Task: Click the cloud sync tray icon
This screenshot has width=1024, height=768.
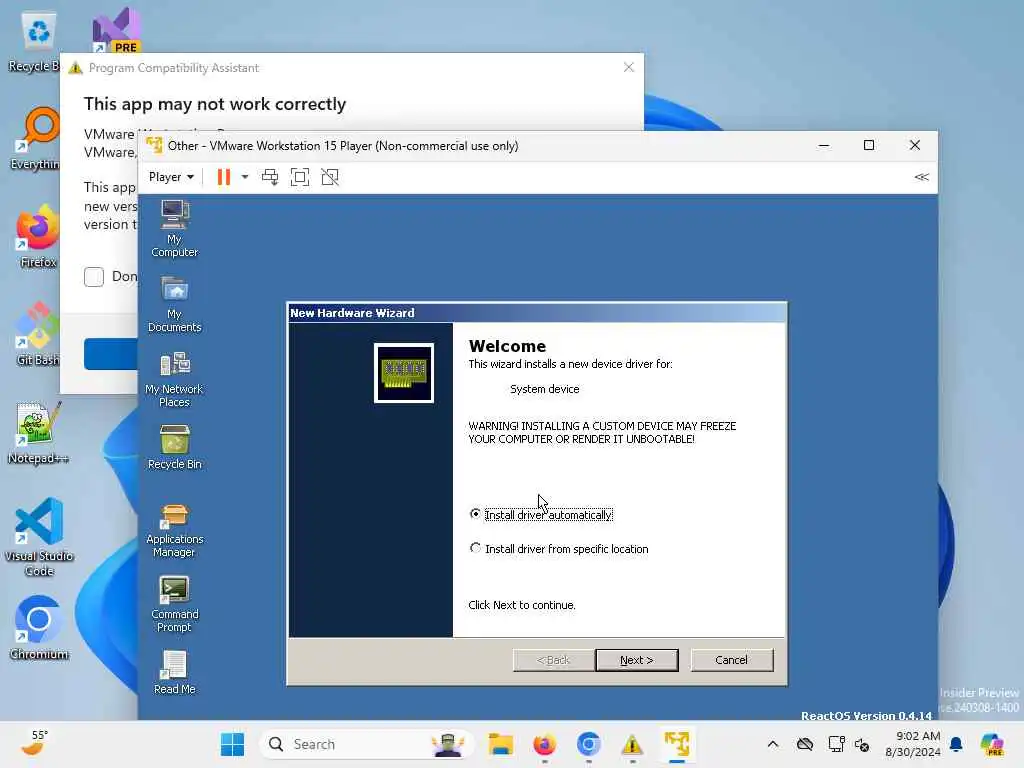Action: [x=805, y=744]
